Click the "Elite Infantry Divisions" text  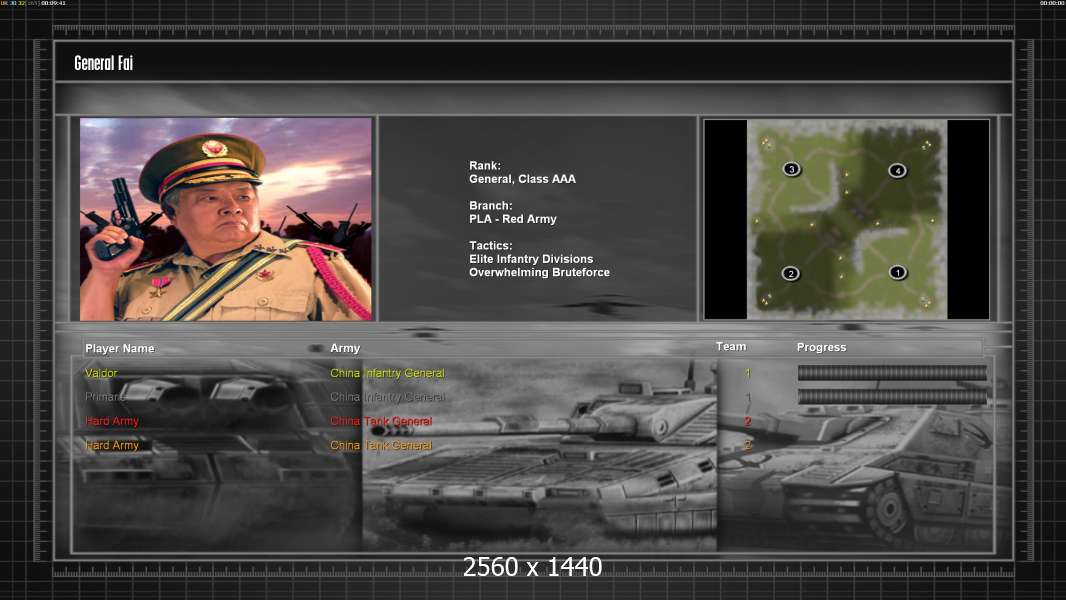[x=531, y=259]
